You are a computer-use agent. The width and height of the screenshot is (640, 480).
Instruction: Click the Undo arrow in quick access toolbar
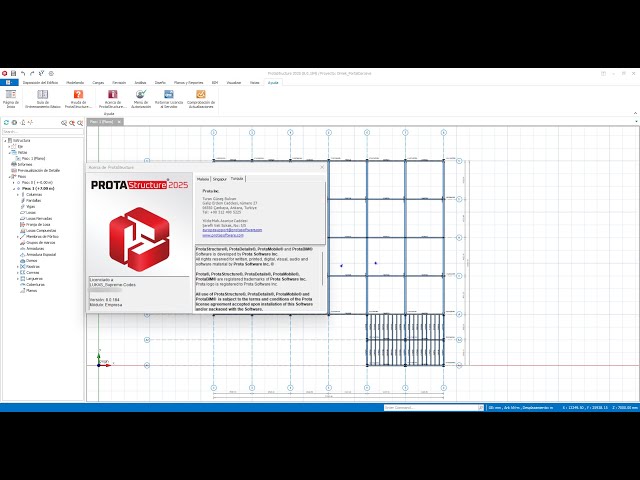pos(23,73)
